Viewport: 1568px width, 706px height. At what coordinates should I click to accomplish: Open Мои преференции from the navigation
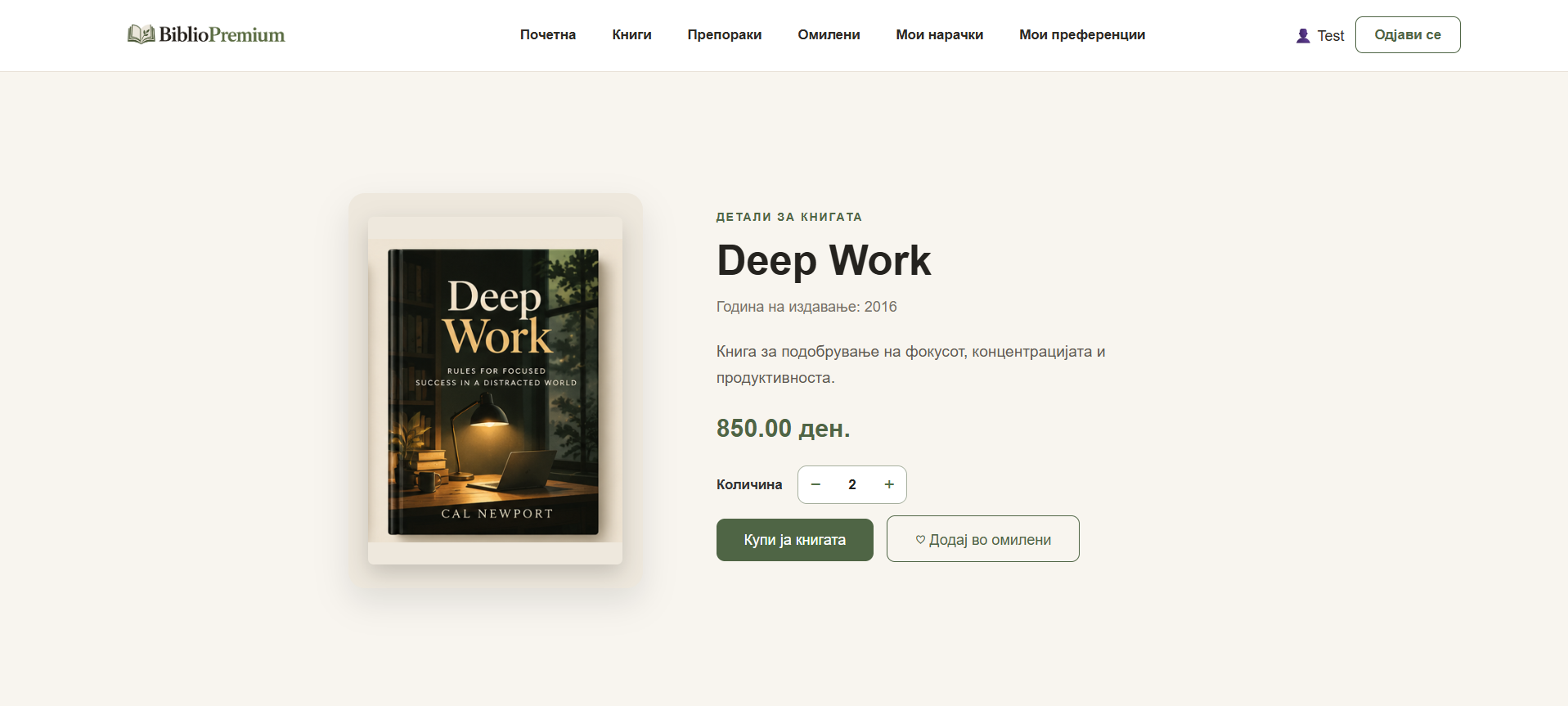1082,34
